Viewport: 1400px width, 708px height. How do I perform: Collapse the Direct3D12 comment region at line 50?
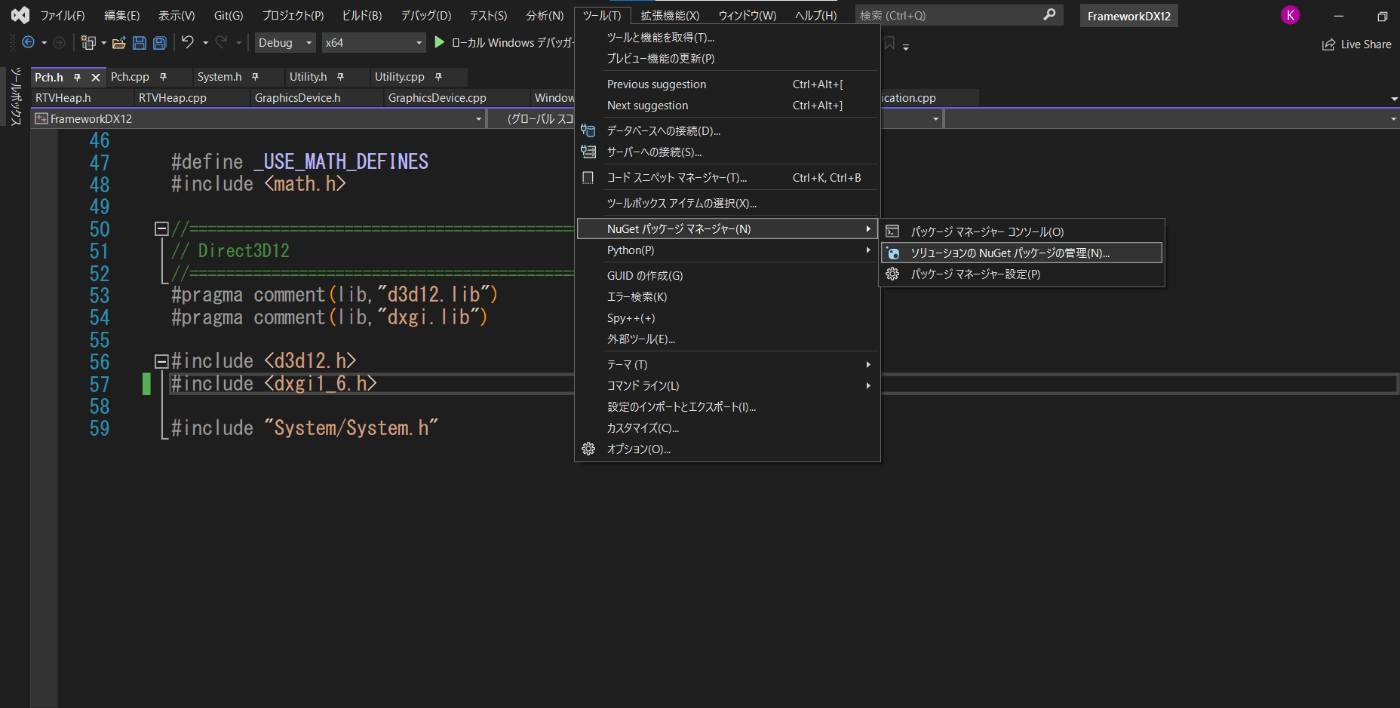(x=160, y=228)
